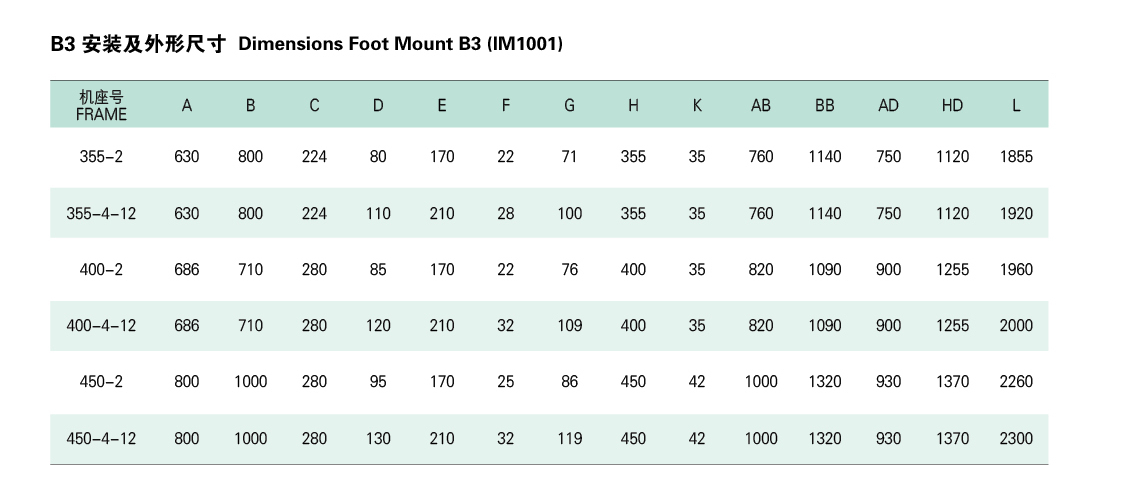The height and width of the screenshot is (485, 1130).
Task: Click the K column header
Action: pos(697,105)
